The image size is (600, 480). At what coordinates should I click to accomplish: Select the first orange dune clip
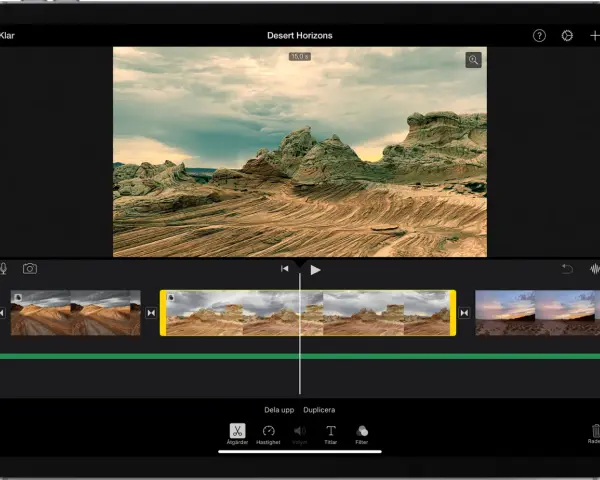[75, 313]
